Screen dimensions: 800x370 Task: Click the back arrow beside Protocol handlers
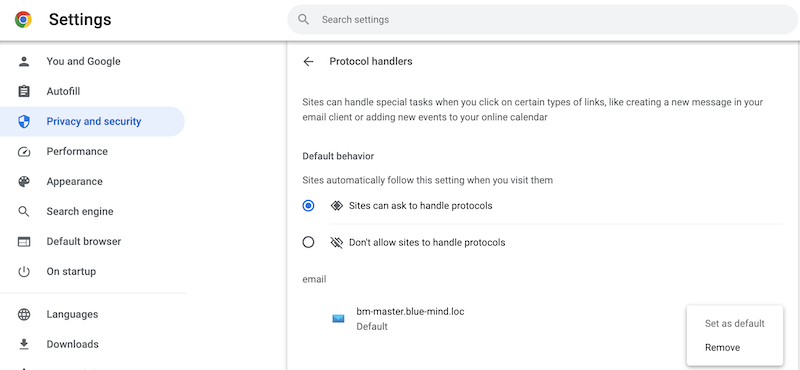(x=308, y=62)
